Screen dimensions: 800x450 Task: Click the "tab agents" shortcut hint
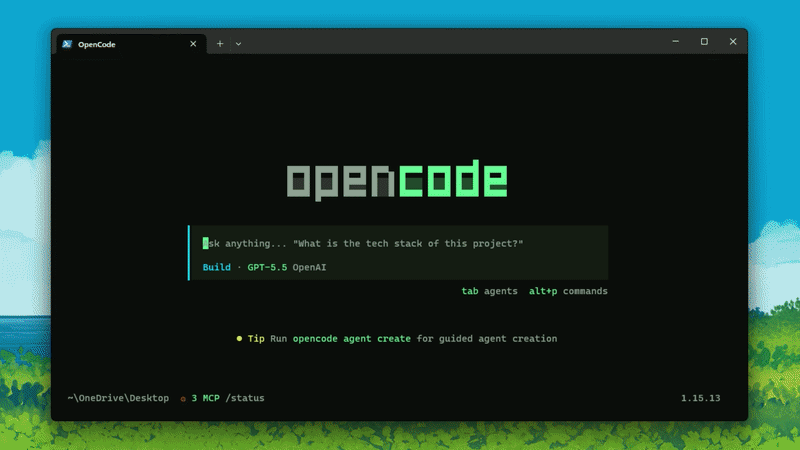[x=489, y=291]
